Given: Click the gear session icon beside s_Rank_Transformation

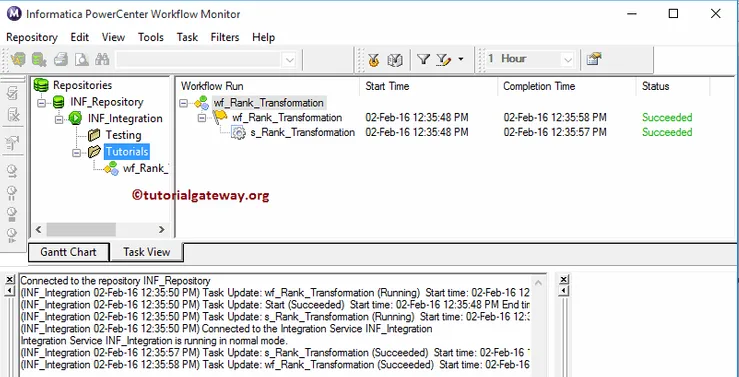Looking at the screenshot, I should (x=238, y=133).
